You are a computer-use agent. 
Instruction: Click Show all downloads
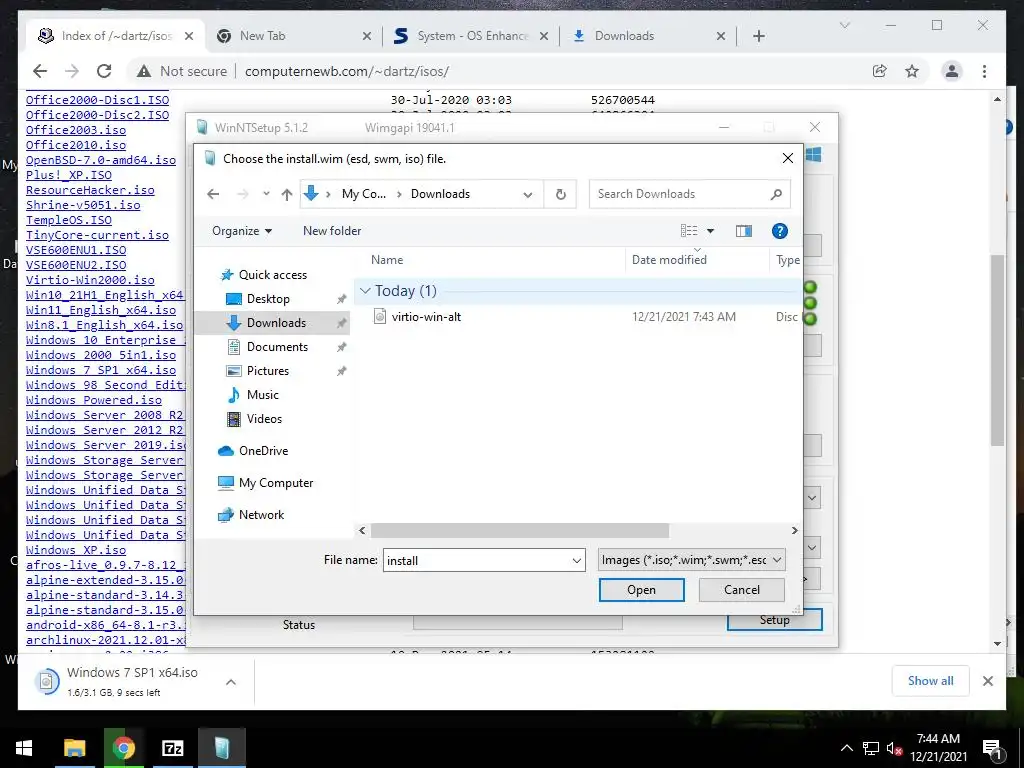930,681
